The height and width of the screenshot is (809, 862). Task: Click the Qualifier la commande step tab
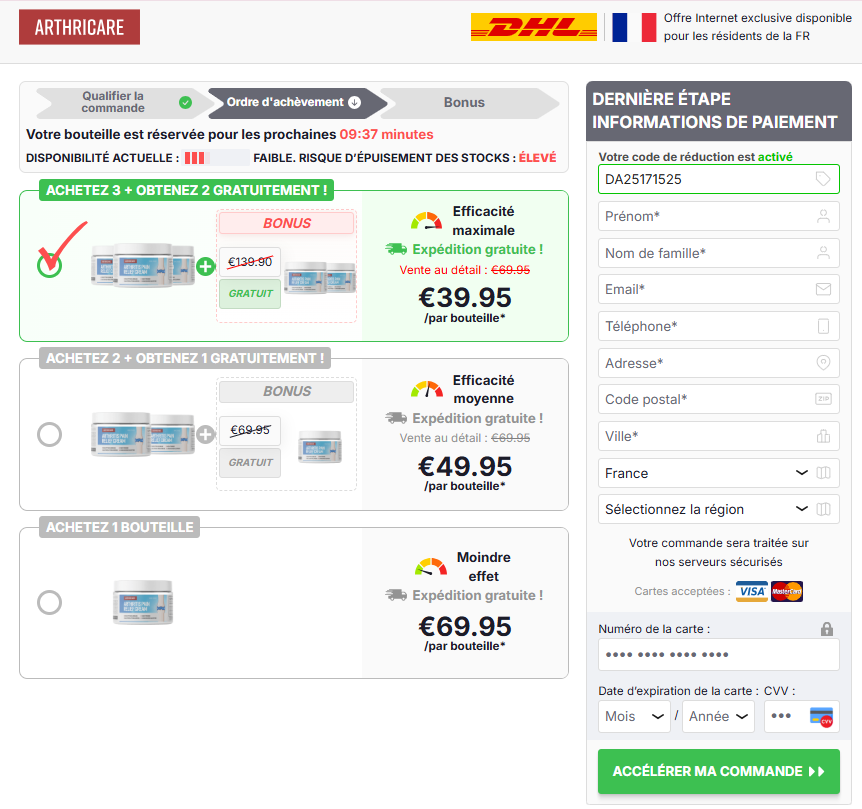click(x=122, y=102)
